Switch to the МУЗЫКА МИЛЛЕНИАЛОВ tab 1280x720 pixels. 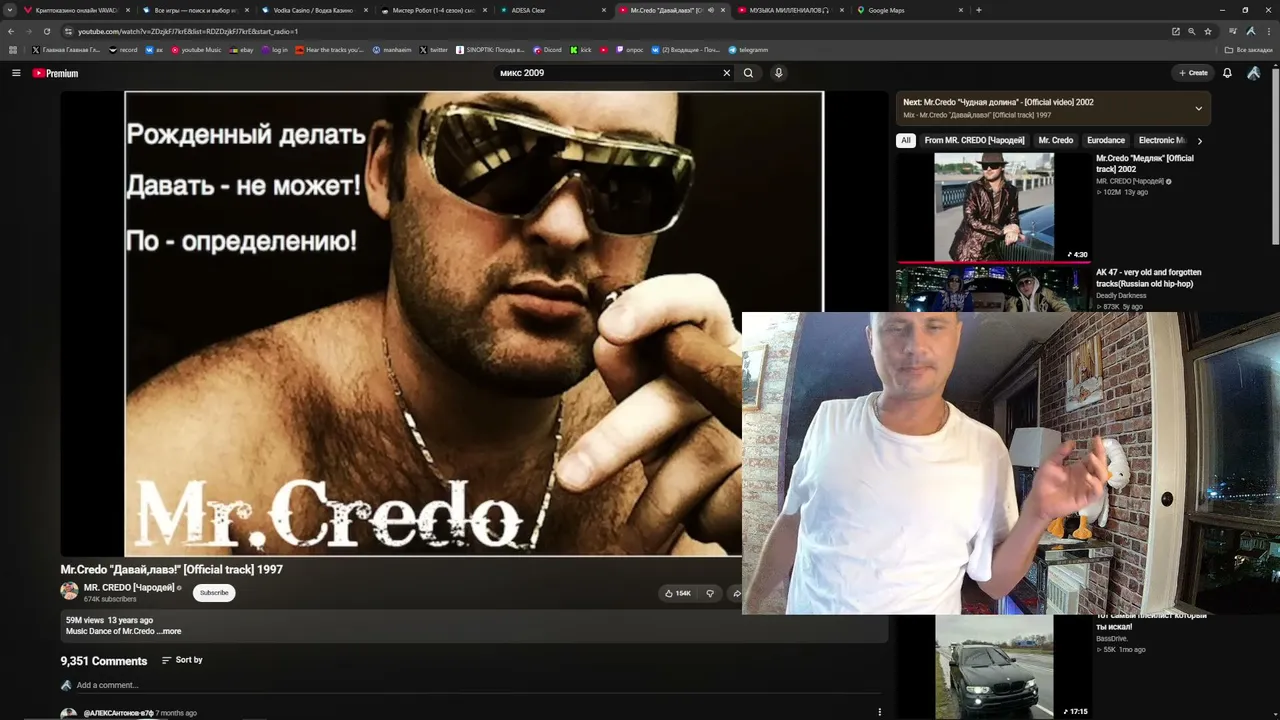pos(789,10)
